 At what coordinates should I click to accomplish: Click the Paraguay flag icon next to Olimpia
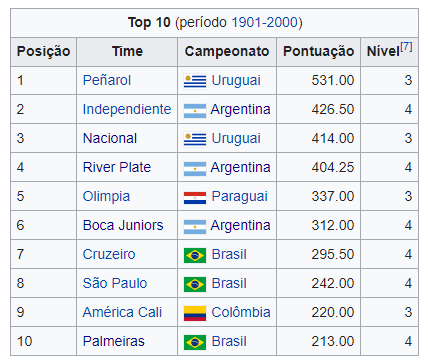(195, 197)
